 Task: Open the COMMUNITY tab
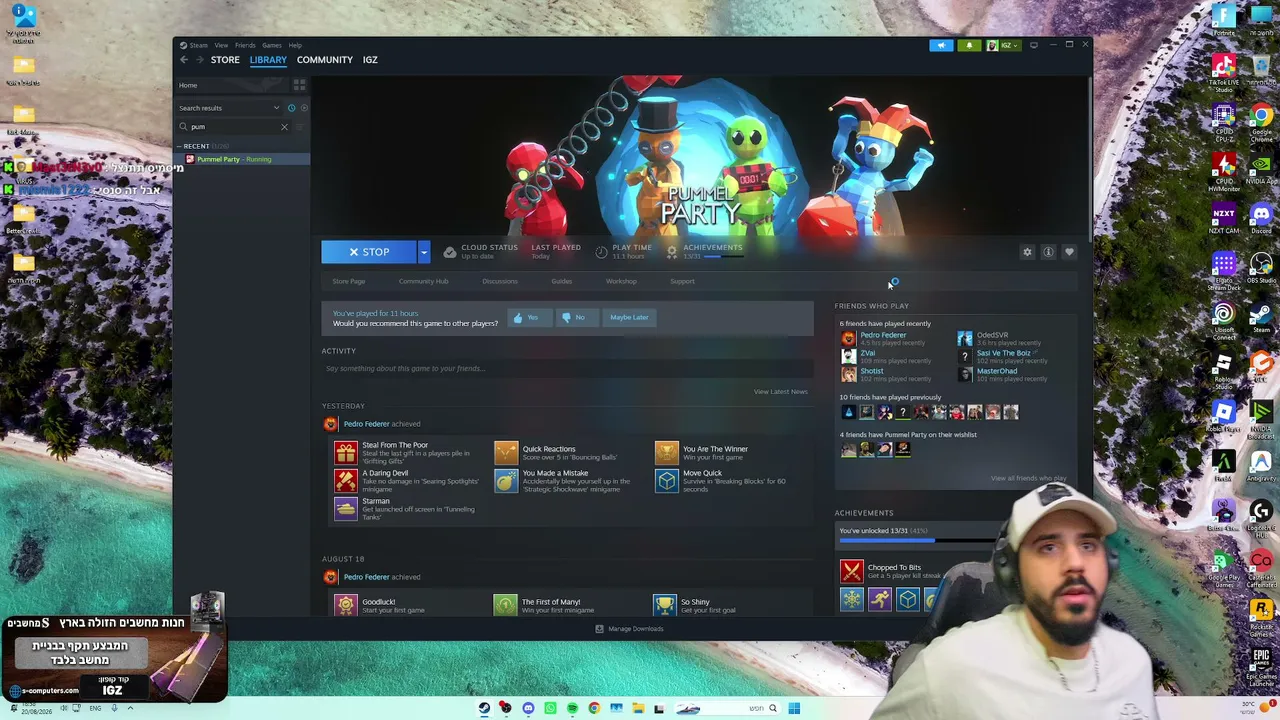click(x=325, y=60)
